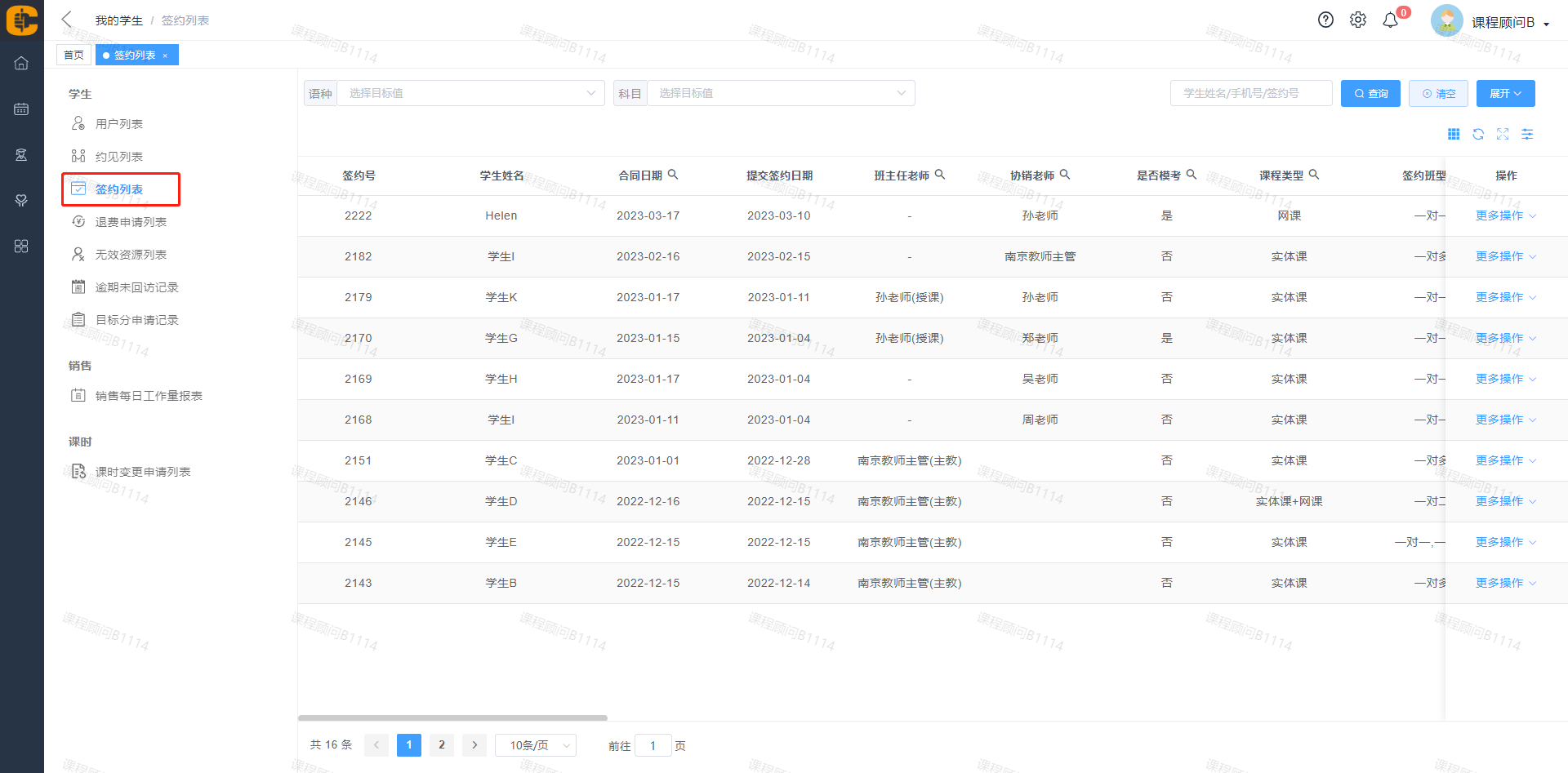
Task: Click the help question mark icon
Action: pos(1325,20)
